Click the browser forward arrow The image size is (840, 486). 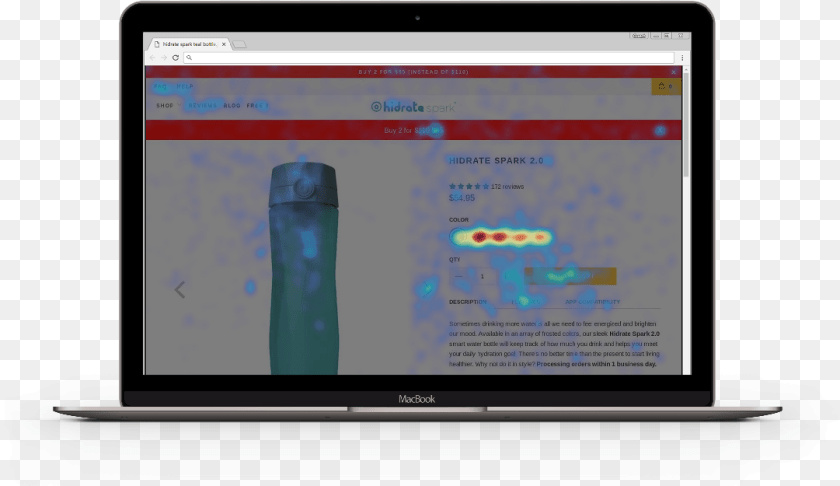click(x=164, y=57)
